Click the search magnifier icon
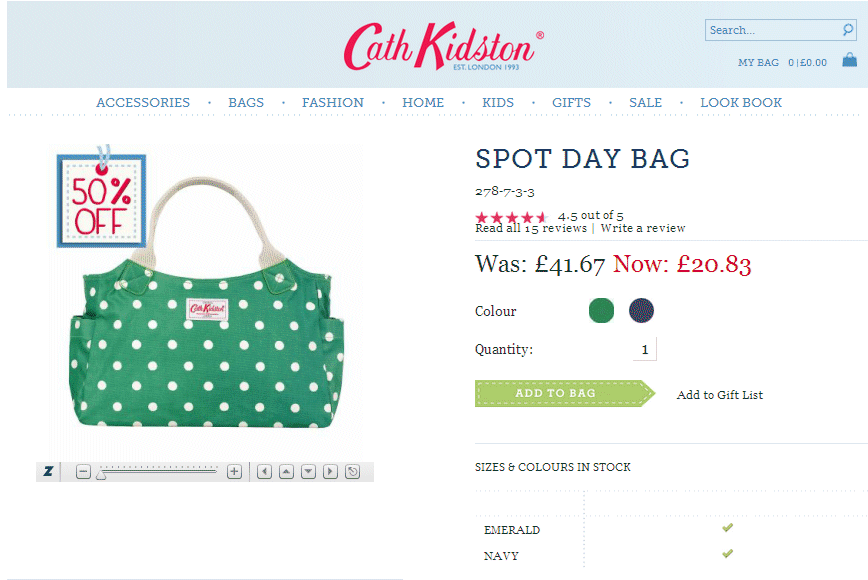This screenshot has height=580, width=868. point(848,30)
